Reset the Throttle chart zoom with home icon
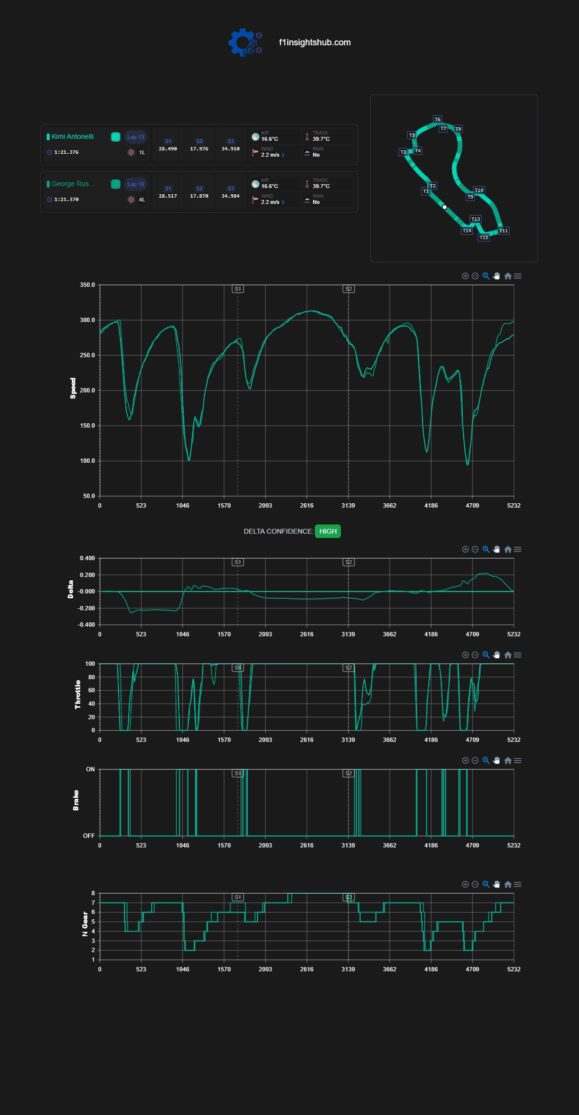Screen dimensions: 579x1115 tap(508, 655)
